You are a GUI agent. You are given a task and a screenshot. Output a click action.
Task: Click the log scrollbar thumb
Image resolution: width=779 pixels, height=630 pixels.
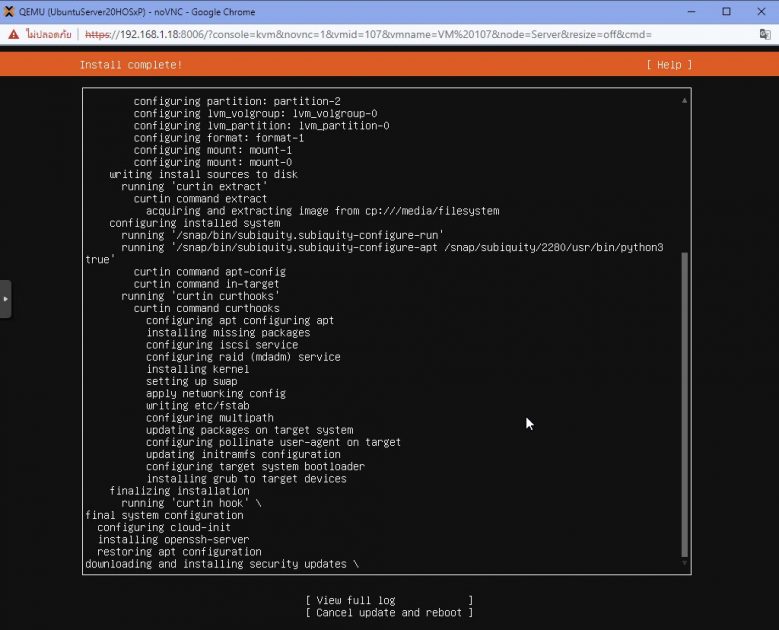(x=684, y=404)
